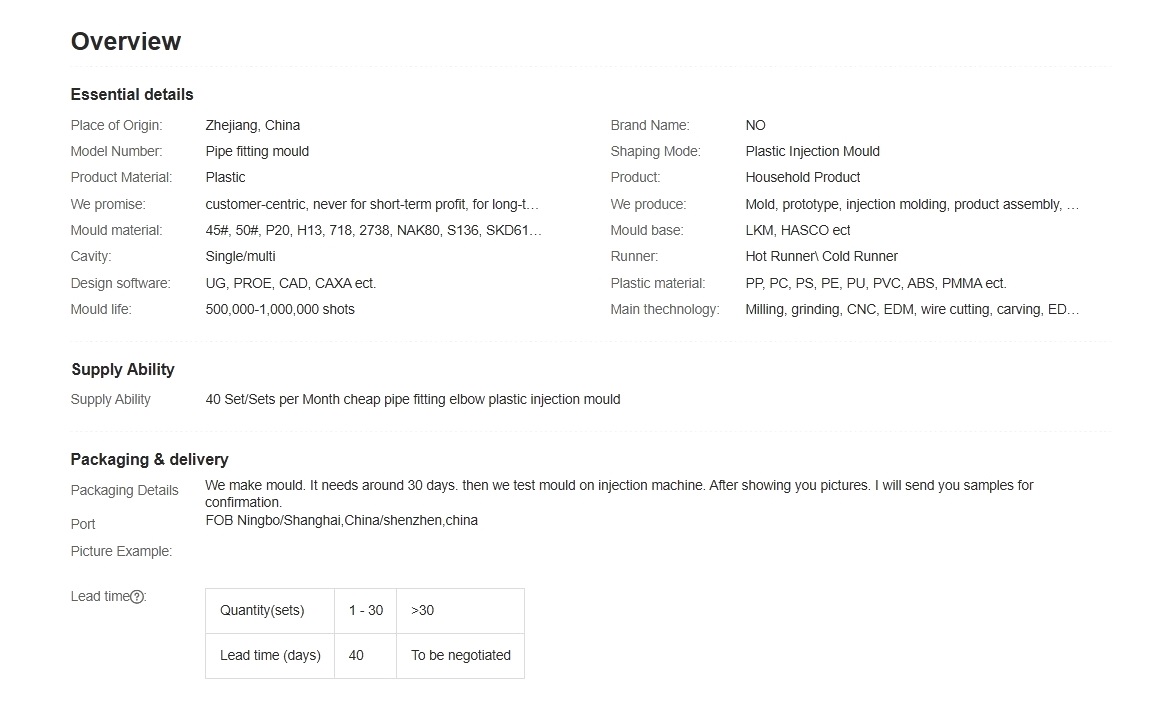Click the Overview heading
The height and width of the screenshot is (719, 1160).
click(x=126, y=42)
